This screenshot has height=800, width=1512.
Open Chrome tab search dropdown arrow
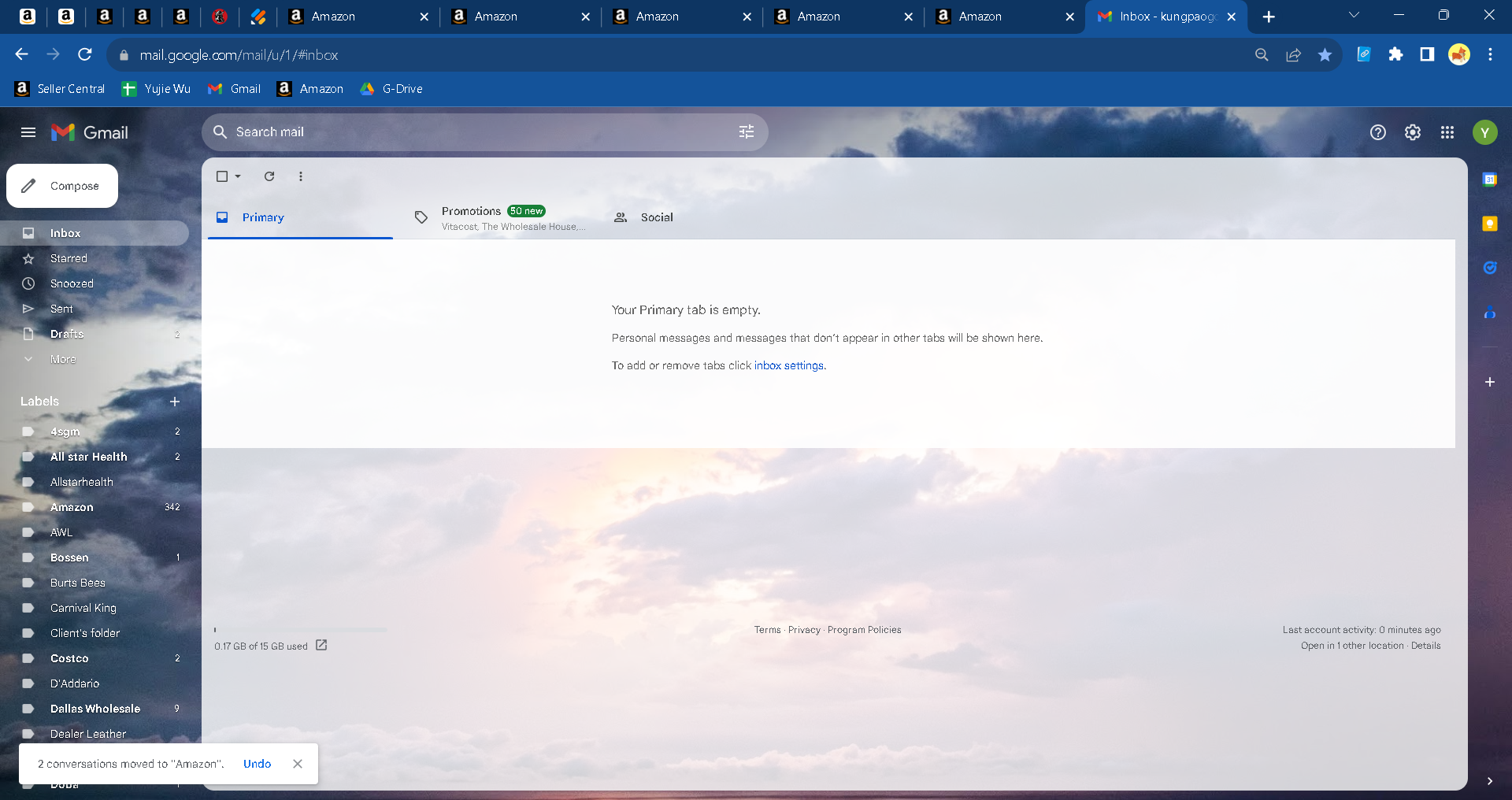[1354, 16]
